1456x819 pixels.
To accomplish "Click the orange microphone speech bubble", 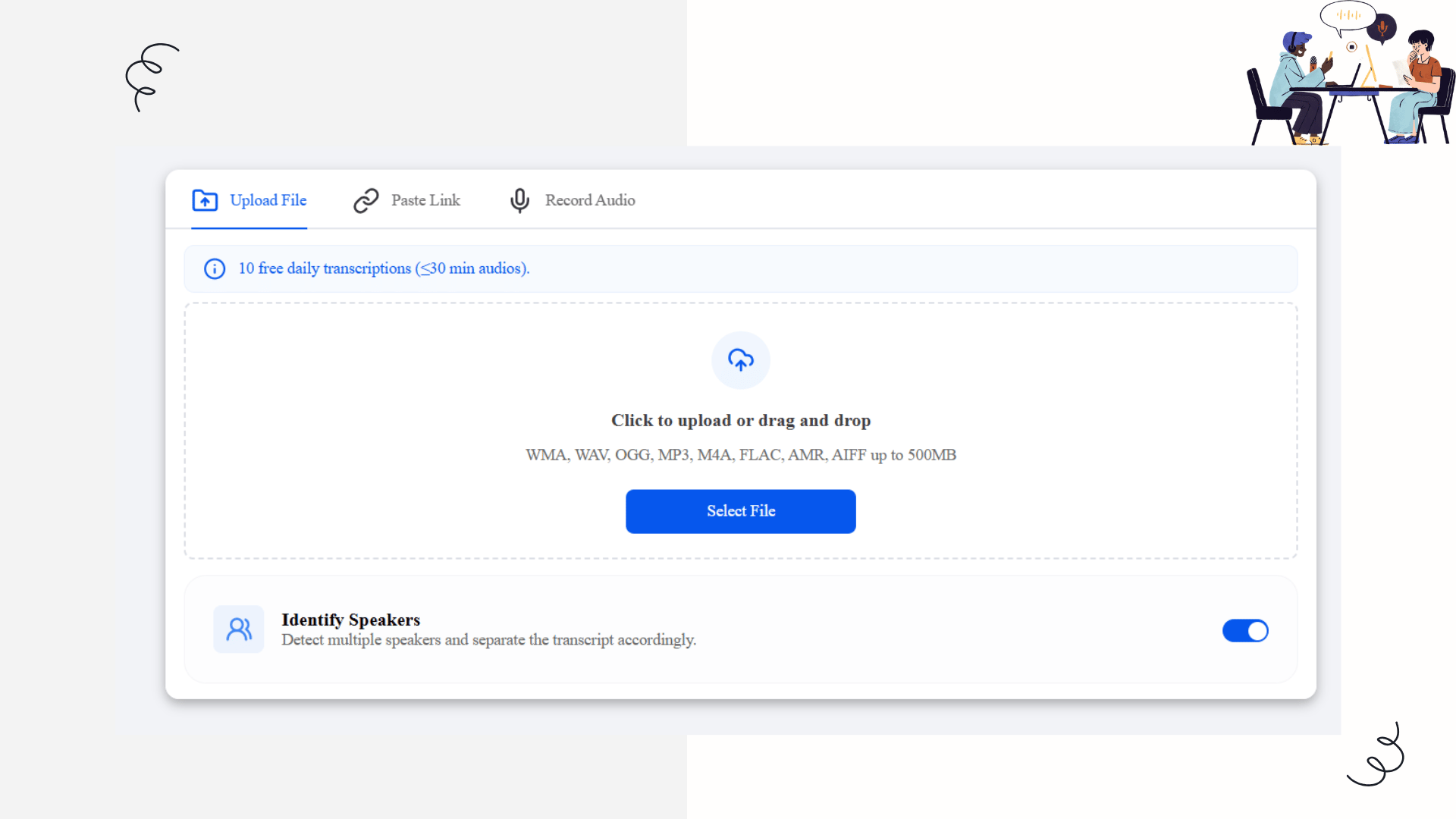I will click(1382, 28).
